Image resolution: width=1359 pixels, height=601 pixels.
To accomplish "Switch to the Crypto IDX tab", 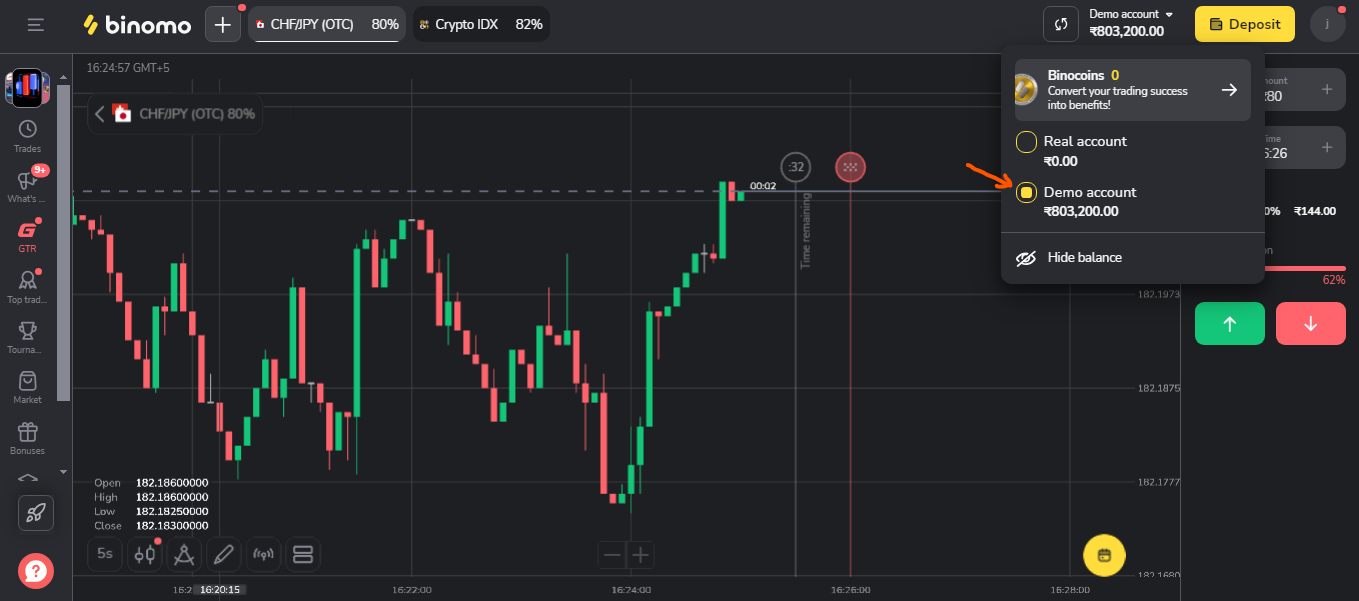I will 480,24.
